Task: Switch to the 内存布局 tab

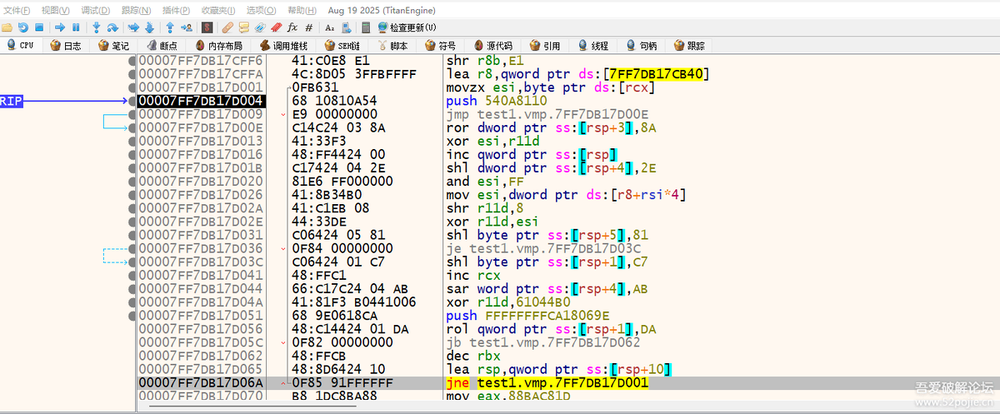Action: pos(218,46)
